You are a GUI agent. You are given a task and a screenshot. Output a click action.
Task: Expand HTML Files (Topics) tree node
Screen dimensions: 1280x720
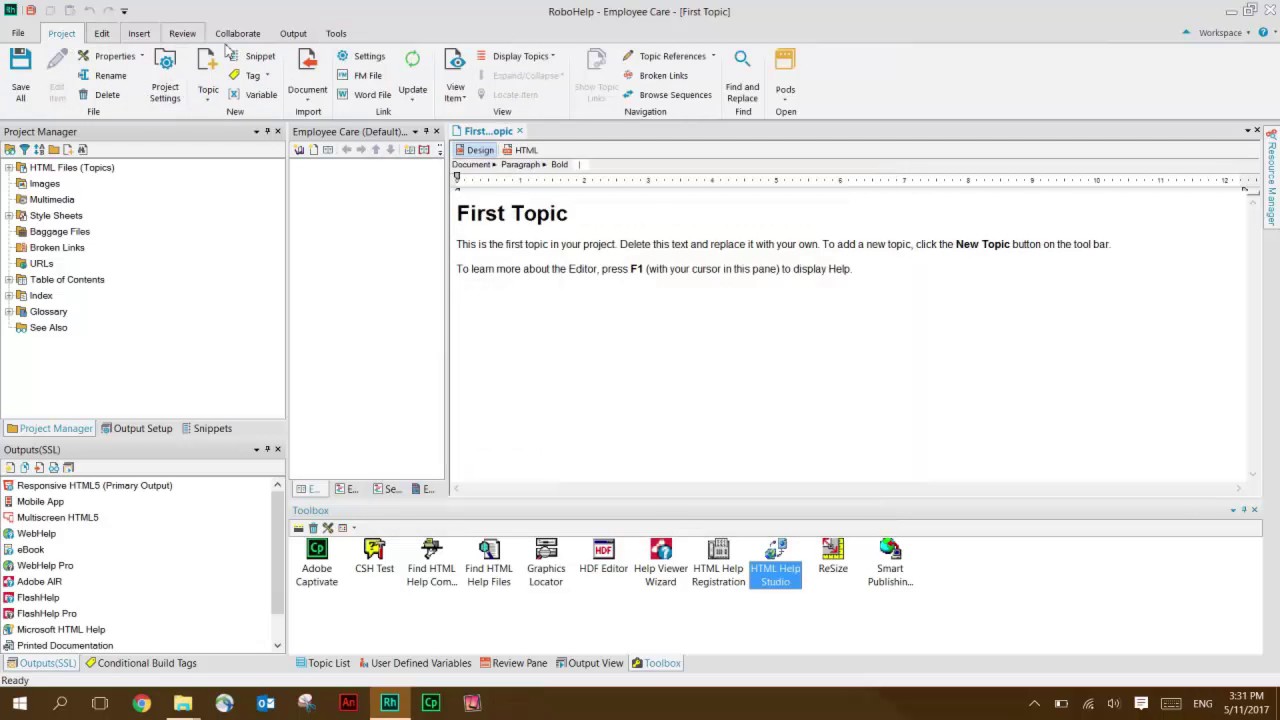pos(9,168)
